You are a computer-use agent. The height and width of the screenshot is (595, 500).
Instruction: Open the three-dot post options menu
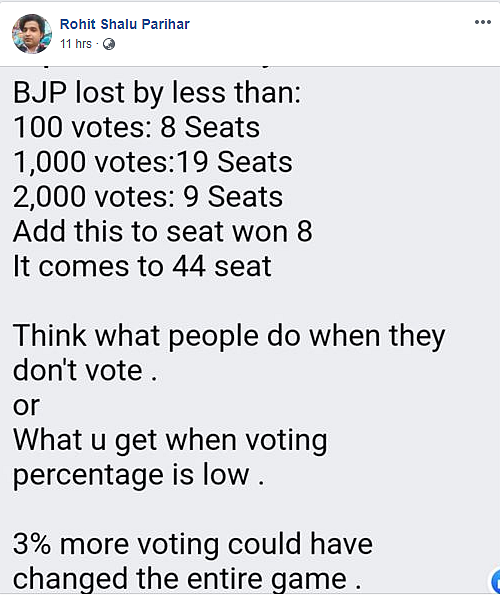click(x=483, y=22)
